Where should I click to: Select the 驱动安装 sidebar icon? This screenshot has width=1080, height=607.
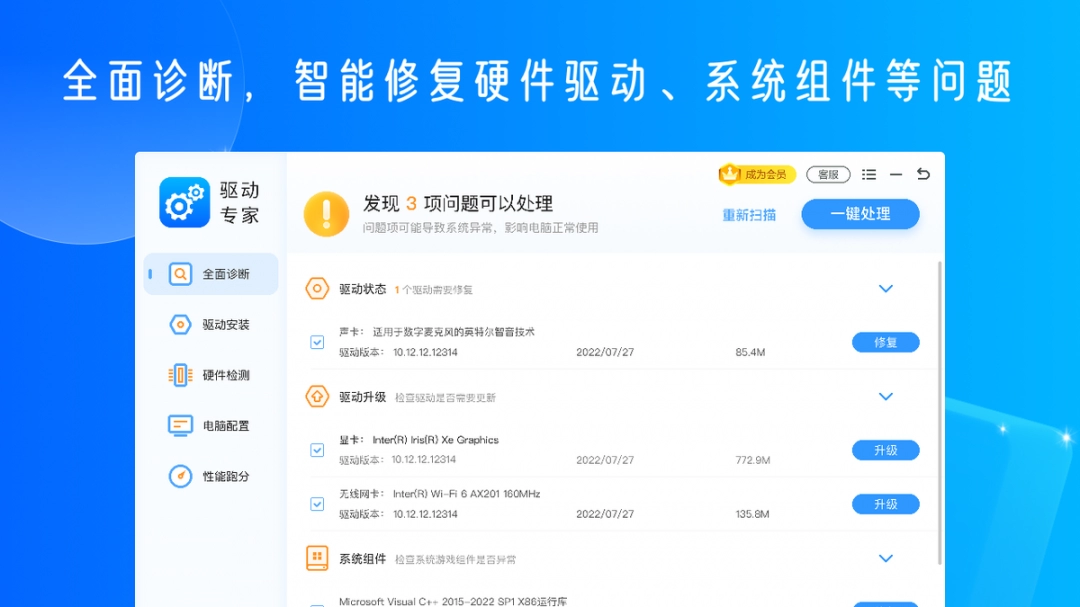[x=210, y=324]
